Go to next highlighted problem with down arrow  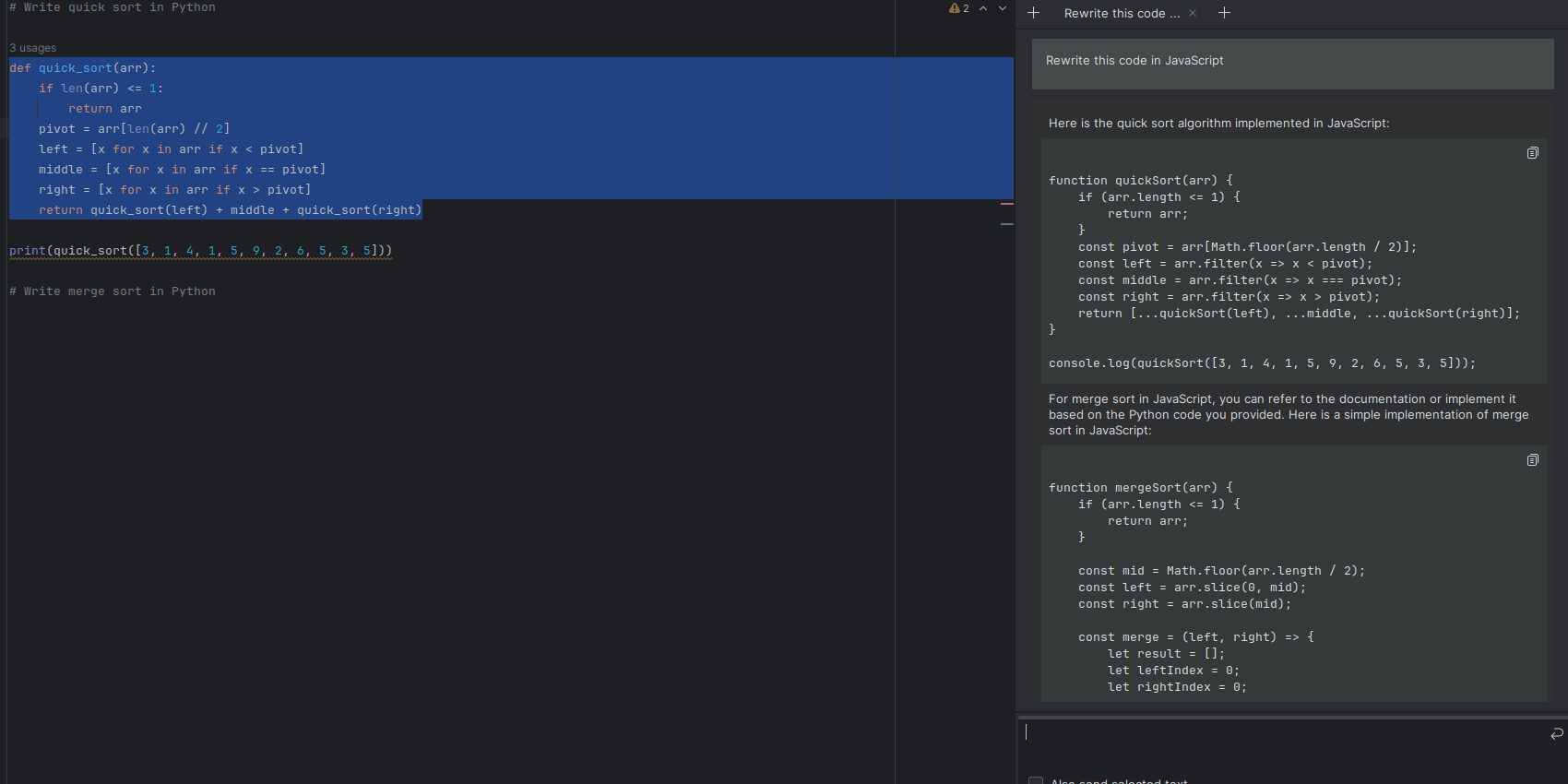tap(1003, 8)
